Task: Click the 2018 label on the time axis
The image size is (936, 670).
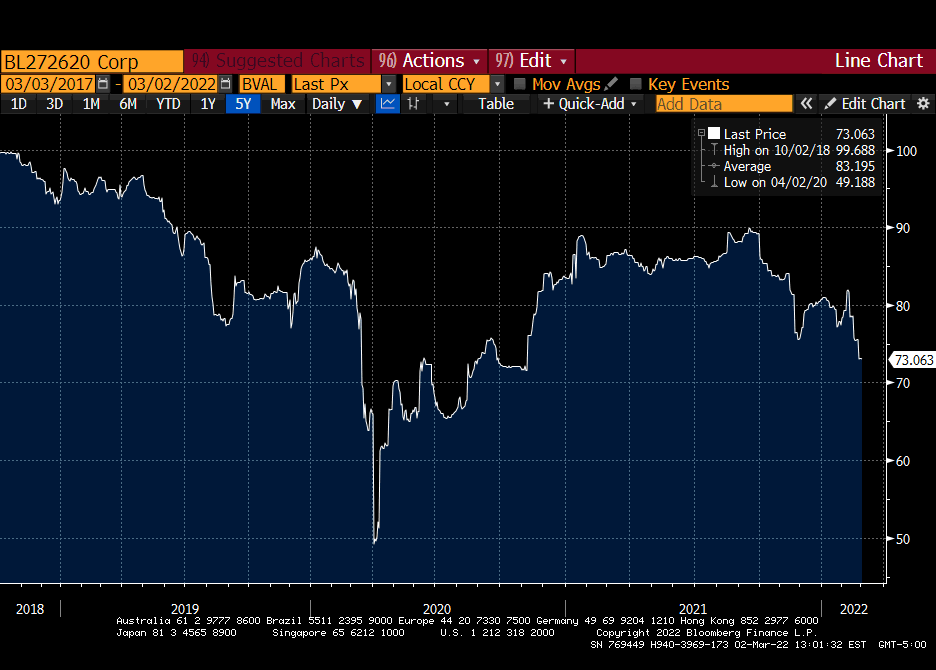Action: click(30, 609)
